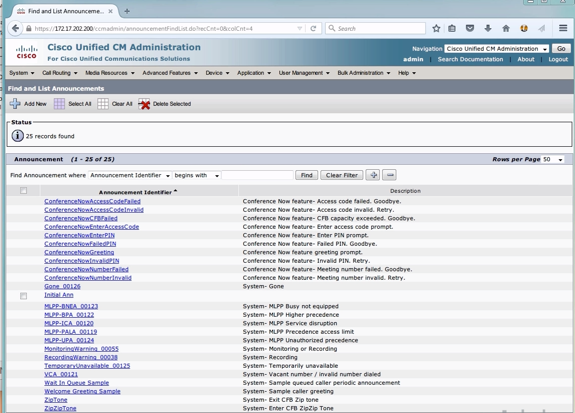Open the Device menu
Screen dimensions: 575x413
(x=217, y=73)
